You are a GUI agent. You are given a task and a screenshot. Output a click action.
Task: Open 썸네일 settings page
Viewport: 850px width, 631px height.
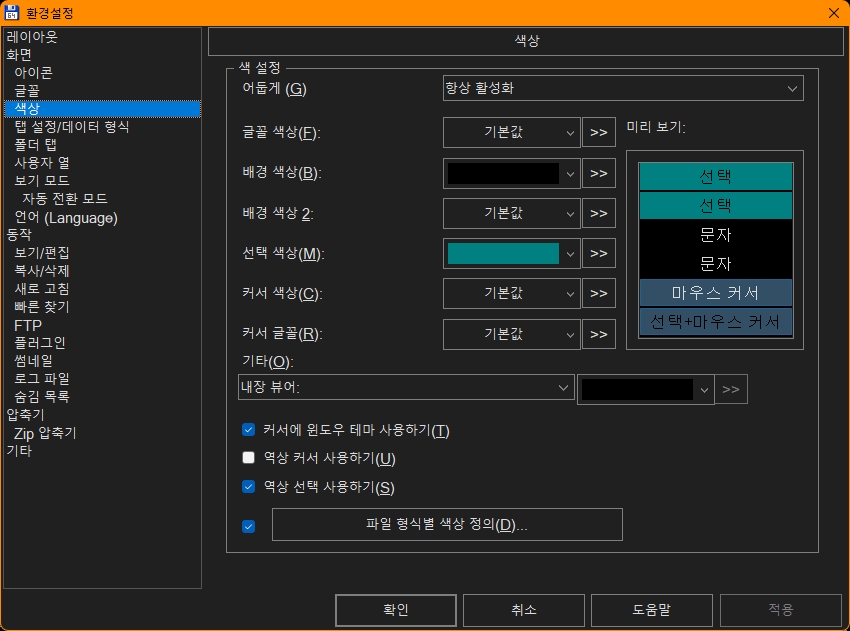[x=33, y=360]
